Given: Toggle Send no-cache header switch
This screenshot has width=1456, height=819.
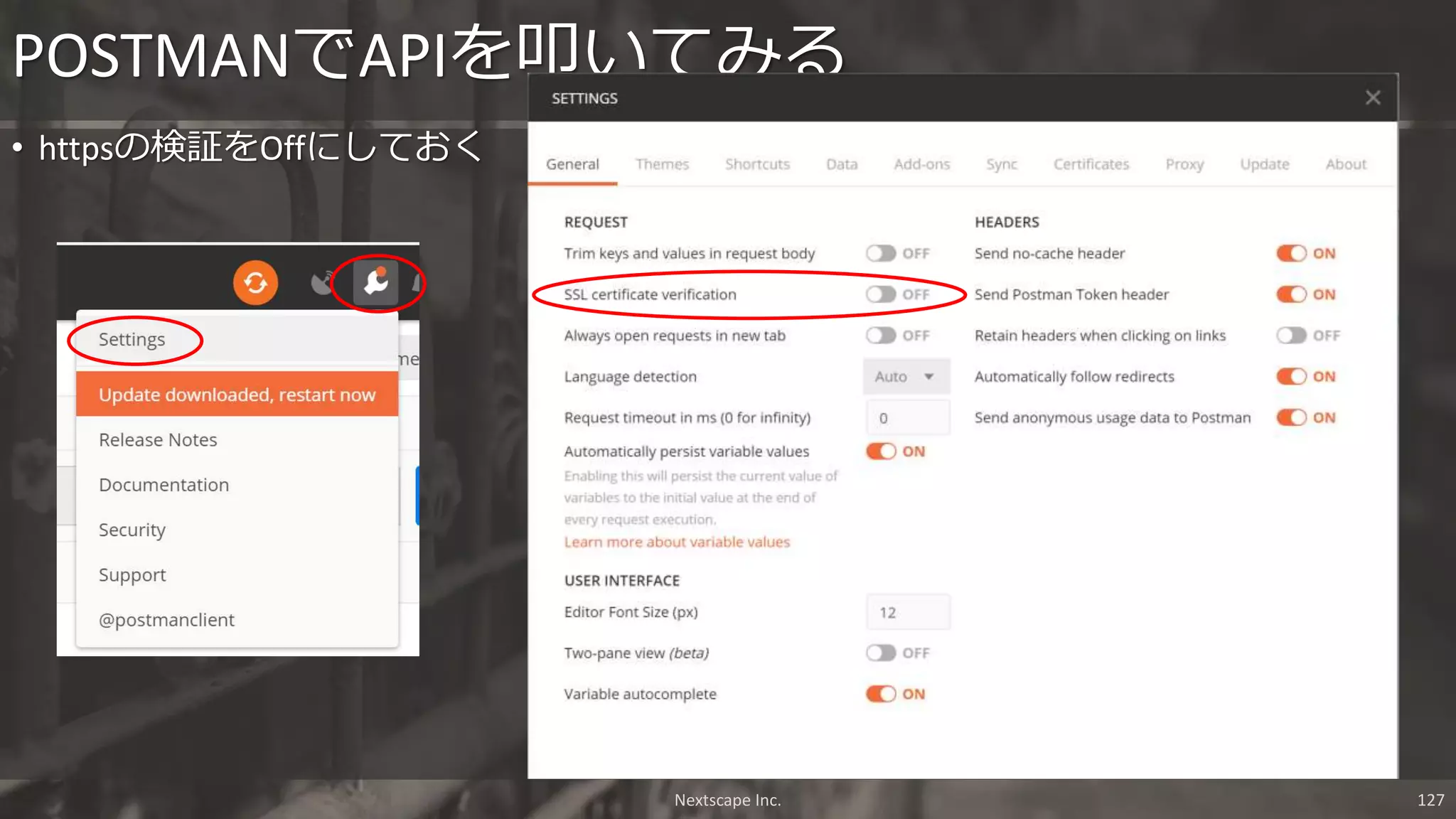Looking at the screenshot, I should pos(1292,254).
